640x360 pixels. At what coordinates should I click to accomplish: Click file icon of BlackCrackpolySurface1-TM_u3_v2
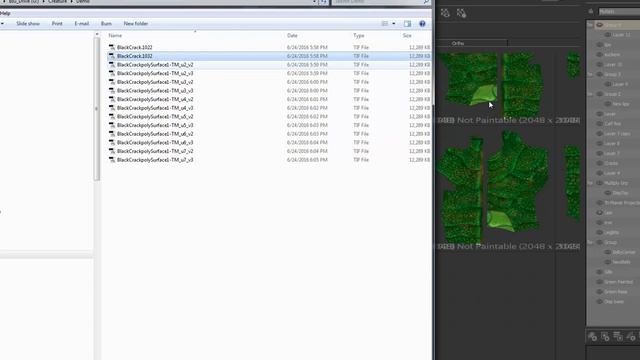[x=112, y=82]
